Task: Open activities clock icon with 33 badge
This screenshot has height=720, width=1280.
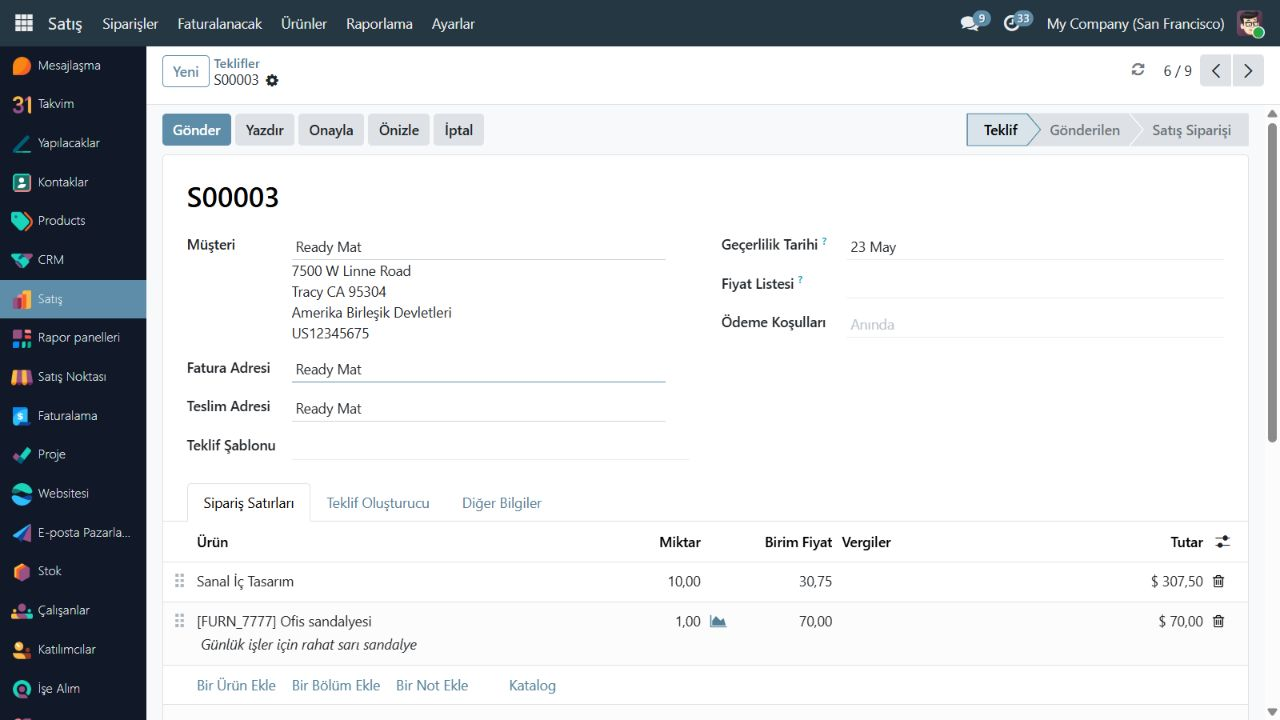Action: coord(1016,23)
